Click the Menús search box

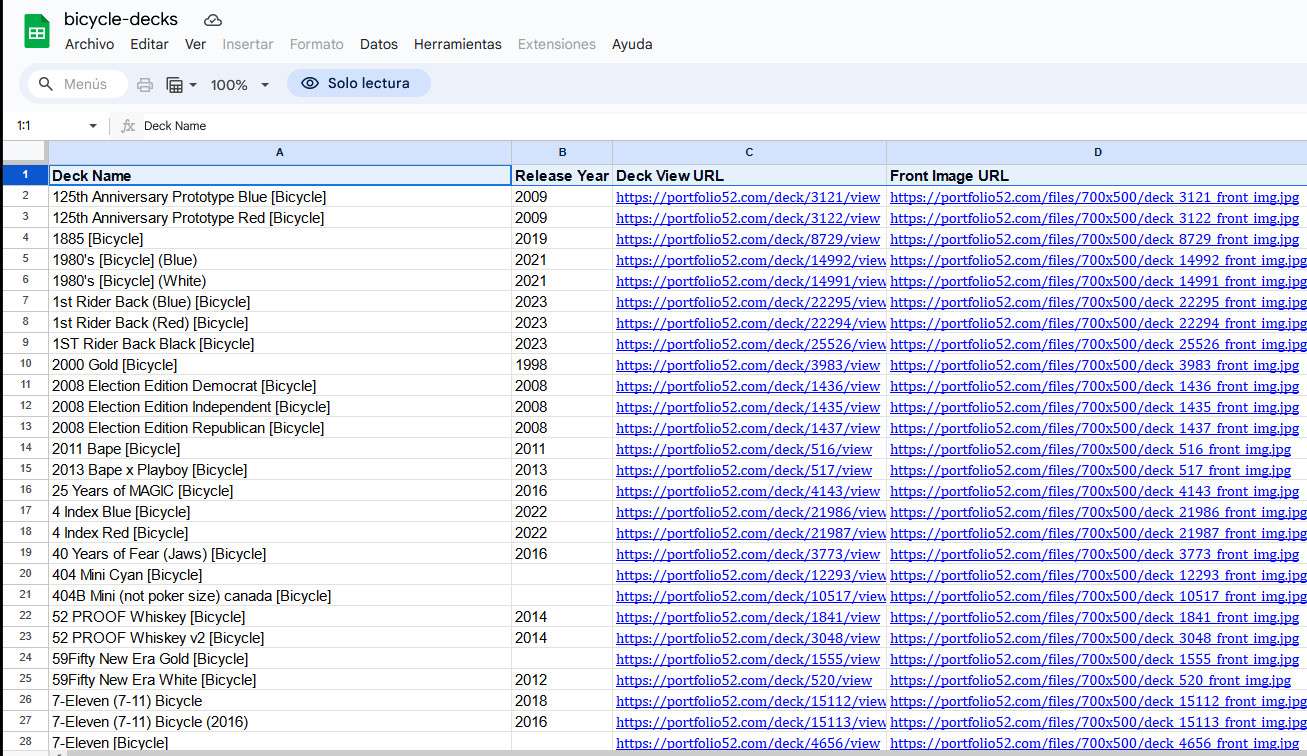coord(78,84)
